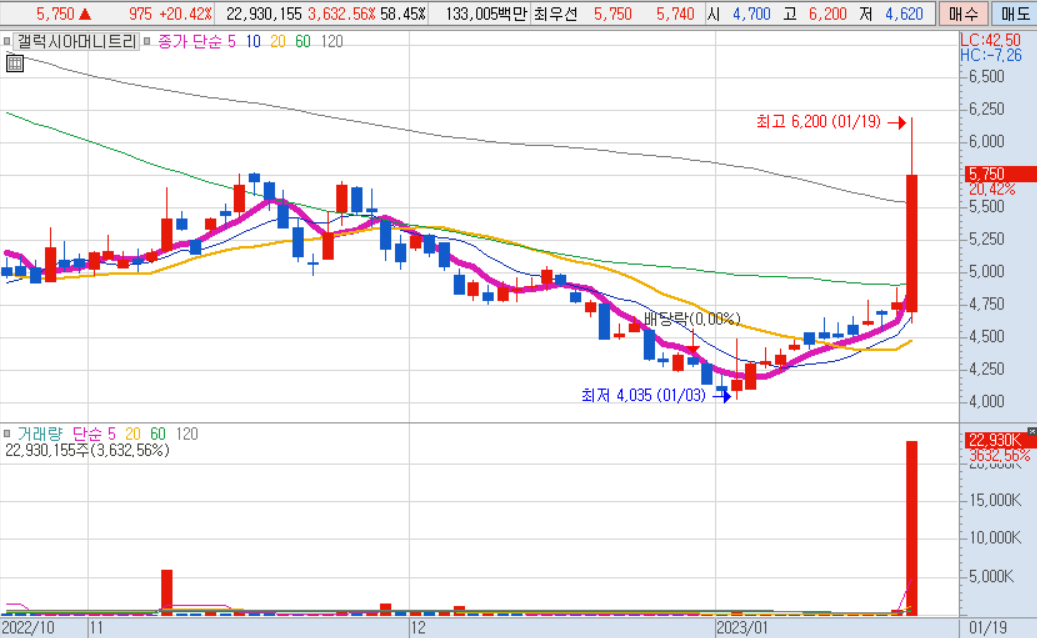Viewport: 1037px width, 638px height.
Task: Click the 배당락(0.00%) ex-dividend label
Action: pyautogui.click(x=692, y=319)
